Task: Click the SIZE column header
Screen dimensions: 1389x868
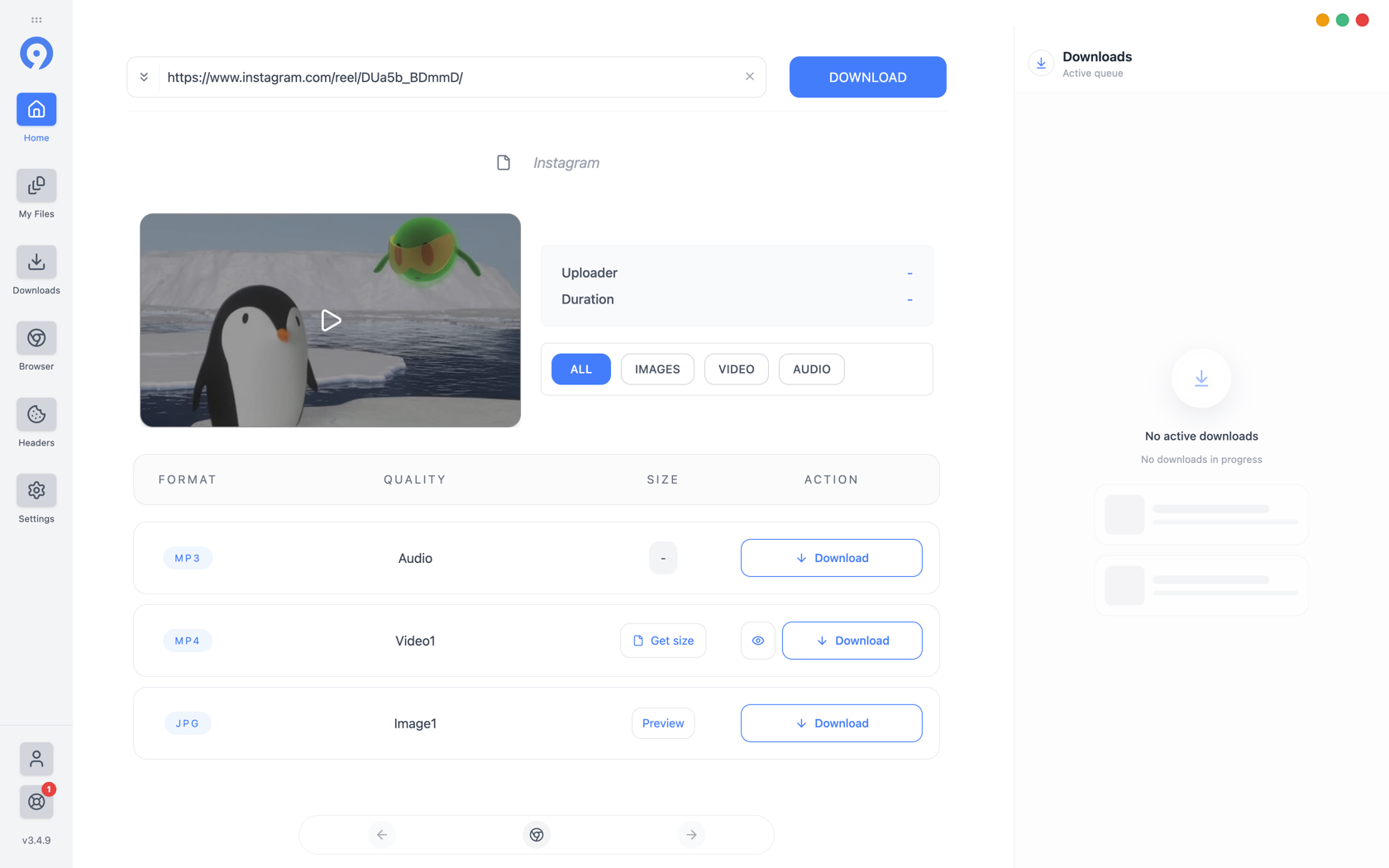Action: (663, 479)
